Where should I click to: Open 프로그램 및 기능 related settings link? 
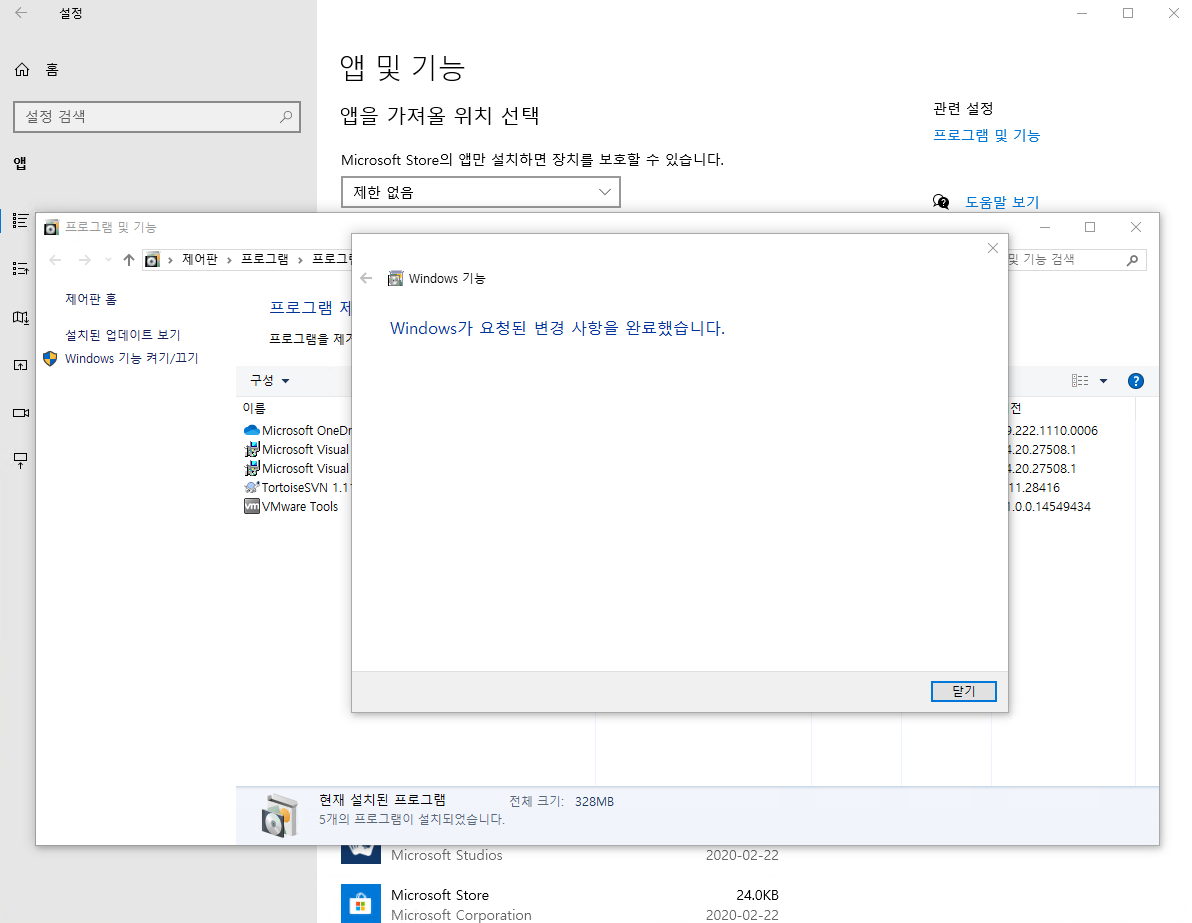tap(986, 135)
